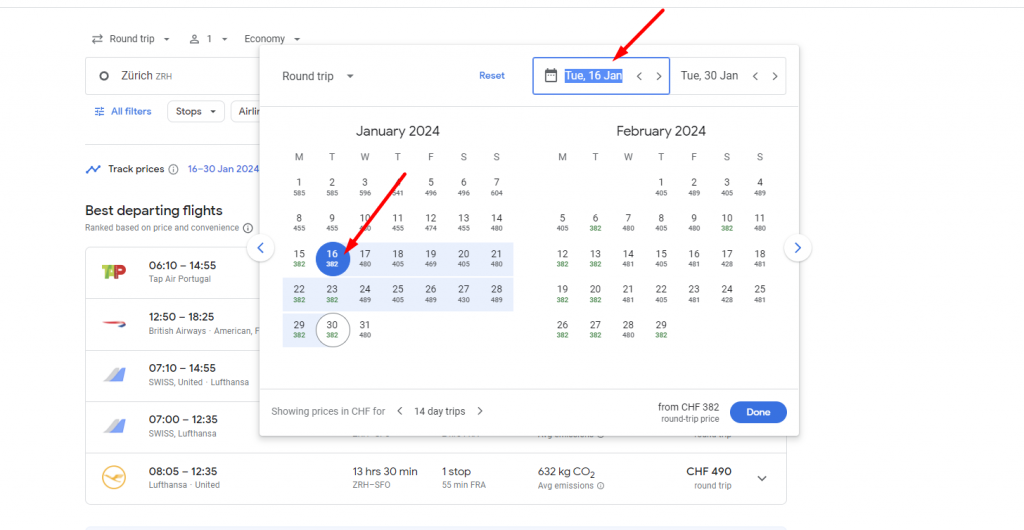Click the Track prices info icon
The image size is (1024, 530).
tap(173, 170)
